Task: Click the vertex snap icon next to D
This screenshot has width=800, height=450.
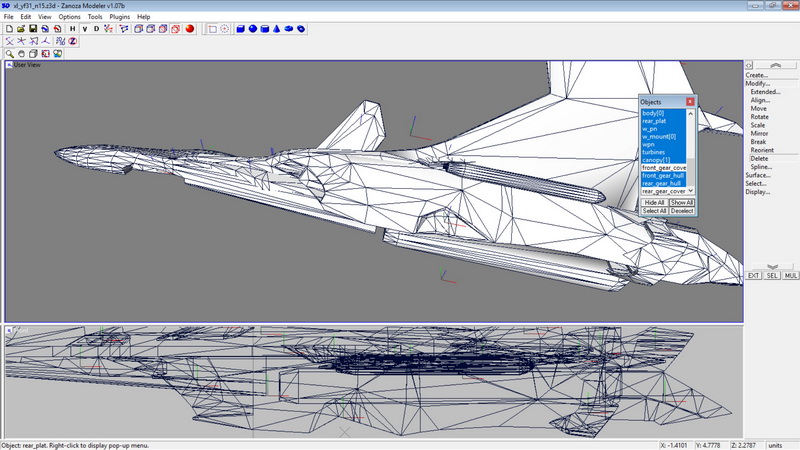Action: [x=109, y=29]
